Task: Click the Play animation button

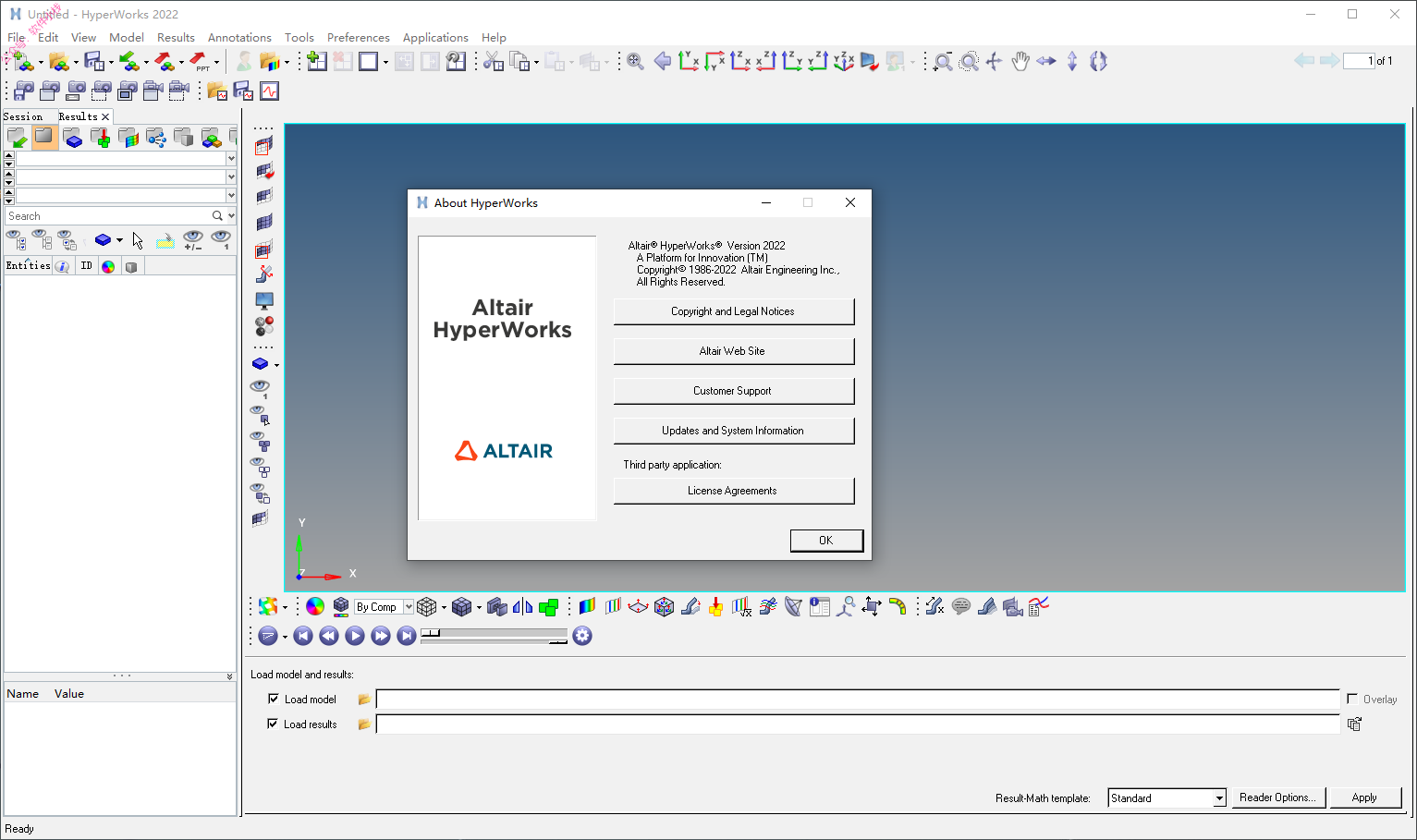Action: (355, 636)
